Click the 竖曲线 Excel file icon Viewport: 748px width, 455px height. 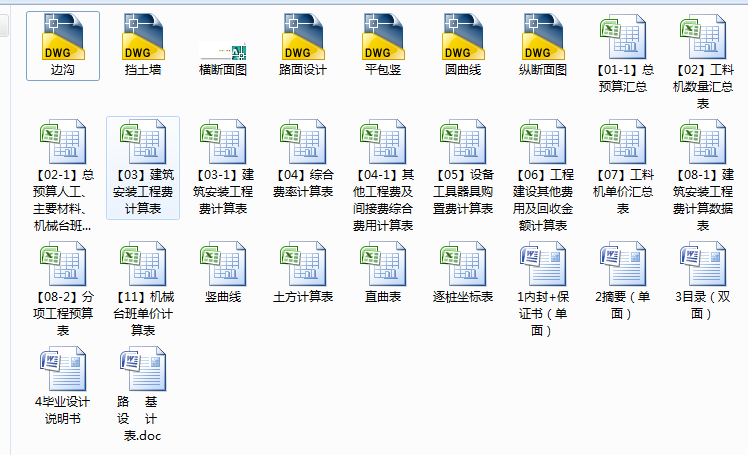(223, 264)
